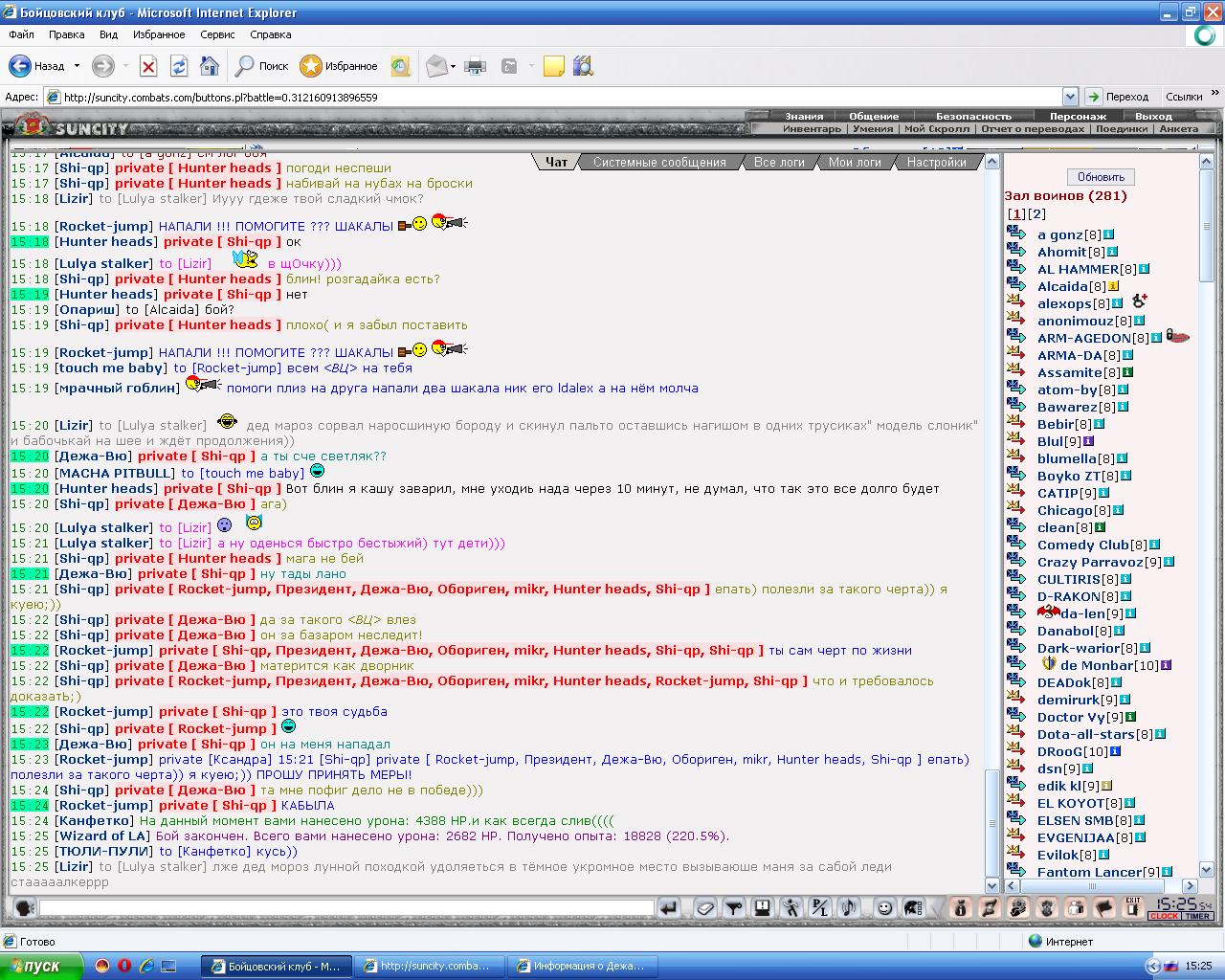Toggle chat sound with the note icon
Image resolution: width=1225 pixels, height=980 pixels.
tap(848, 907)
